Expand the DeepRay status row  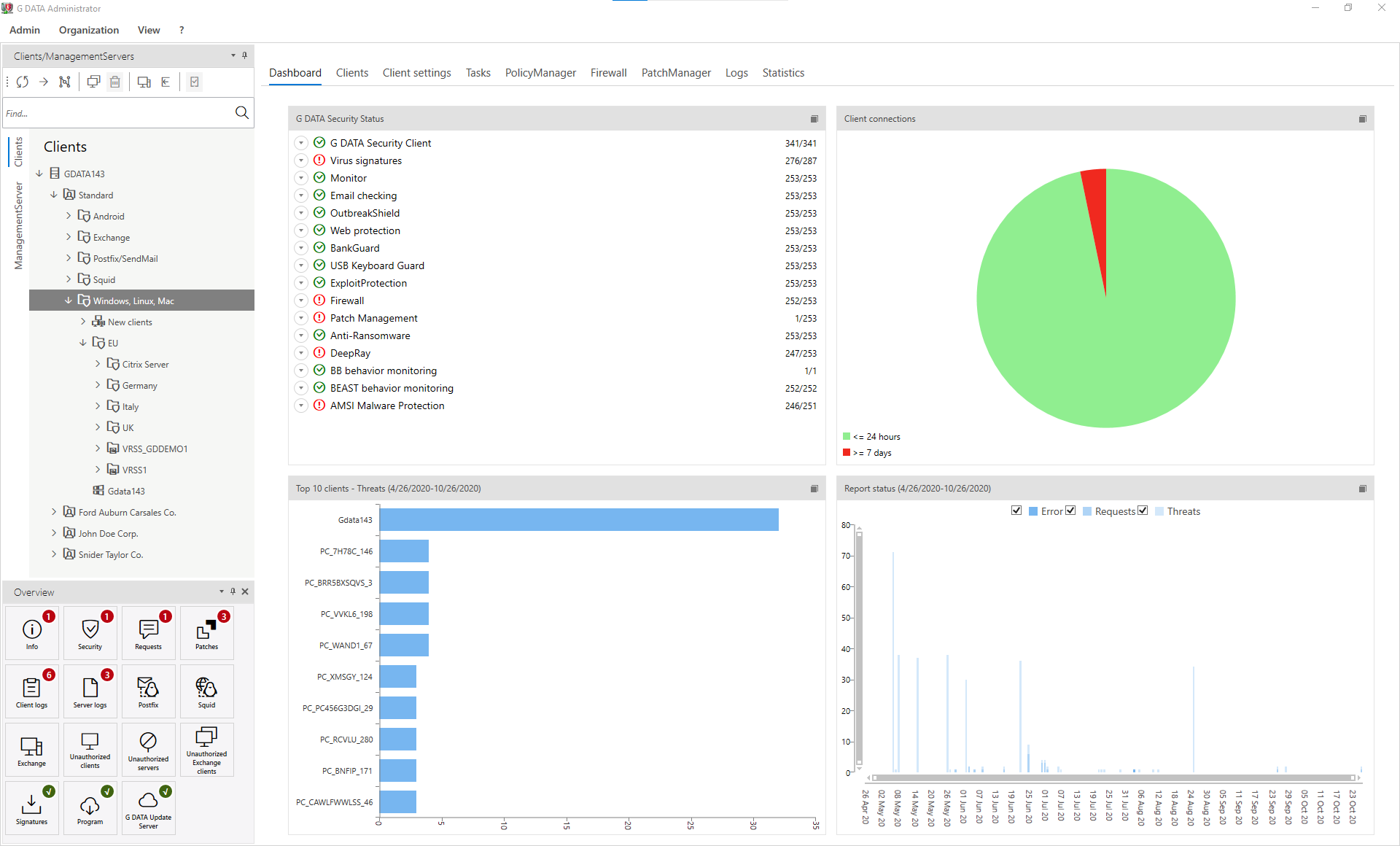tap(301, 353)
